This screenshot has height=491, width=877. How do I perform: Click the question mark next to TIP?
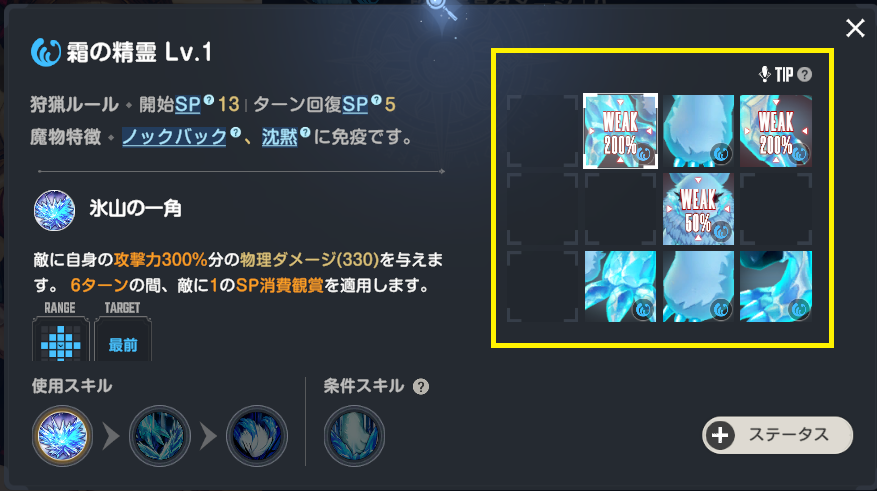(804, 74)
